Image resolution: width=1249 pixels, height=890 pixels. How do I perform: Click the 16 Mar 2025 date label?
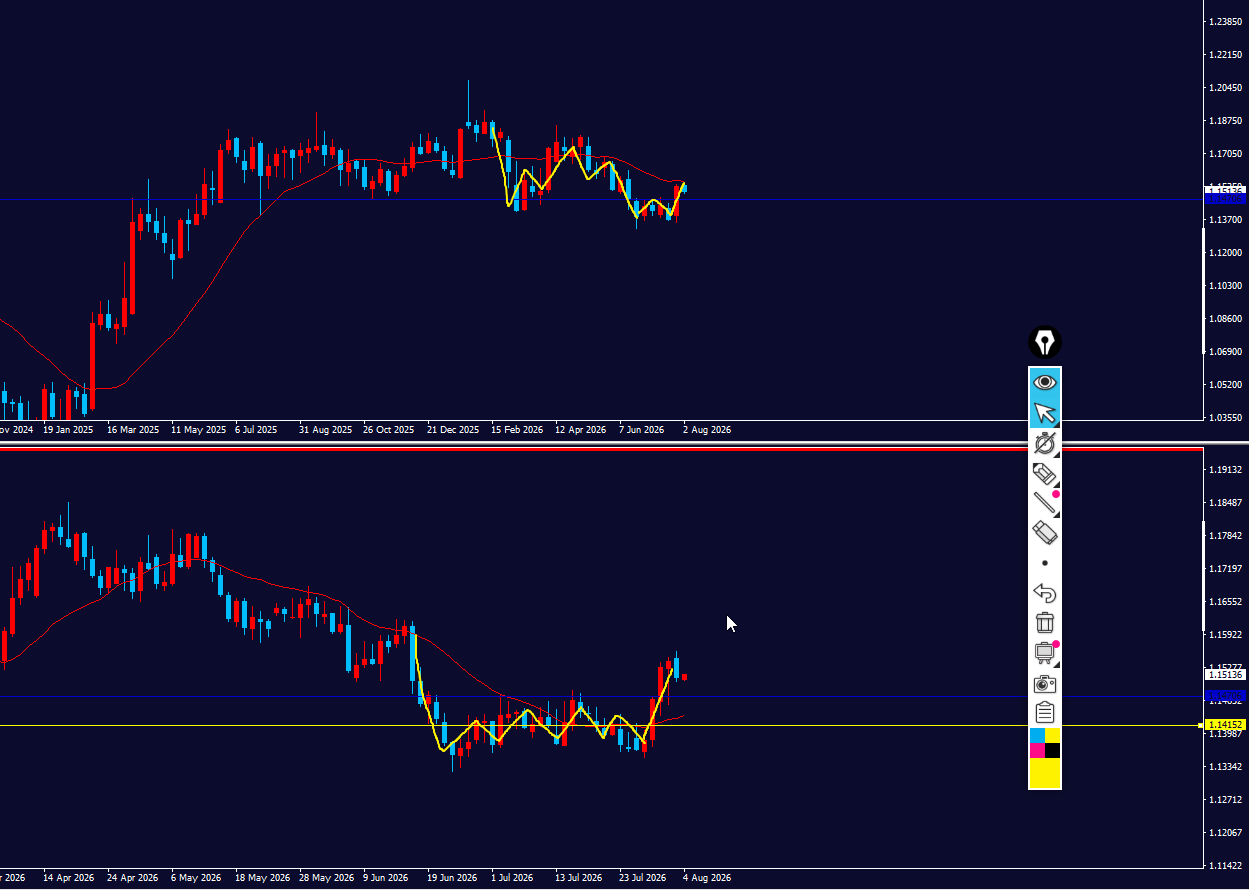click(133, 430)
